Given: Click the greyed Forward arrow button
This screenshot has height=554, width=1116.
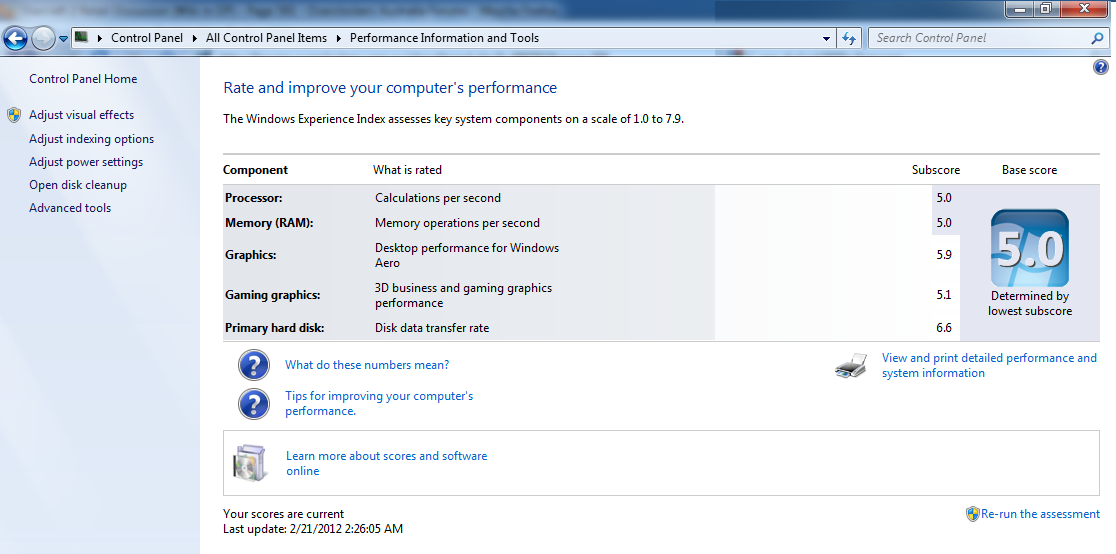Looking at the screenshot, I should click(43, 38).
